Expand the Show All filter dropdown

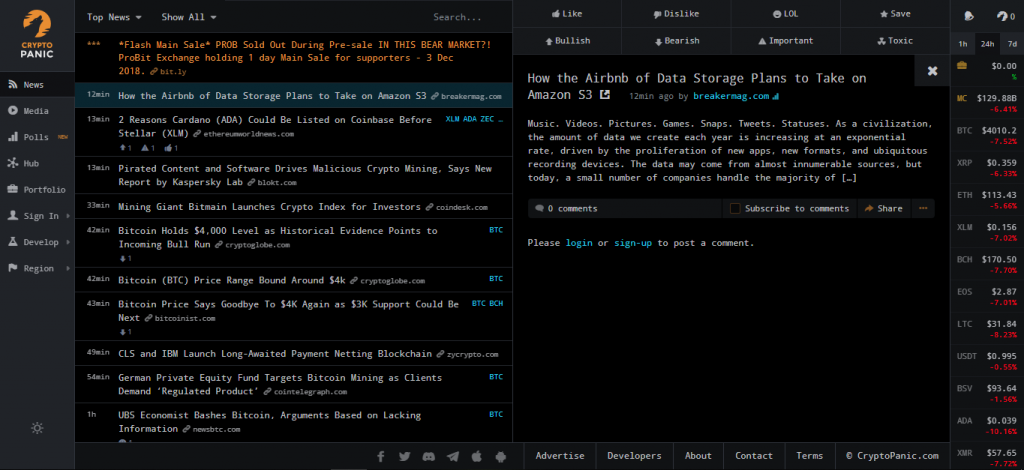click(189, 17)
